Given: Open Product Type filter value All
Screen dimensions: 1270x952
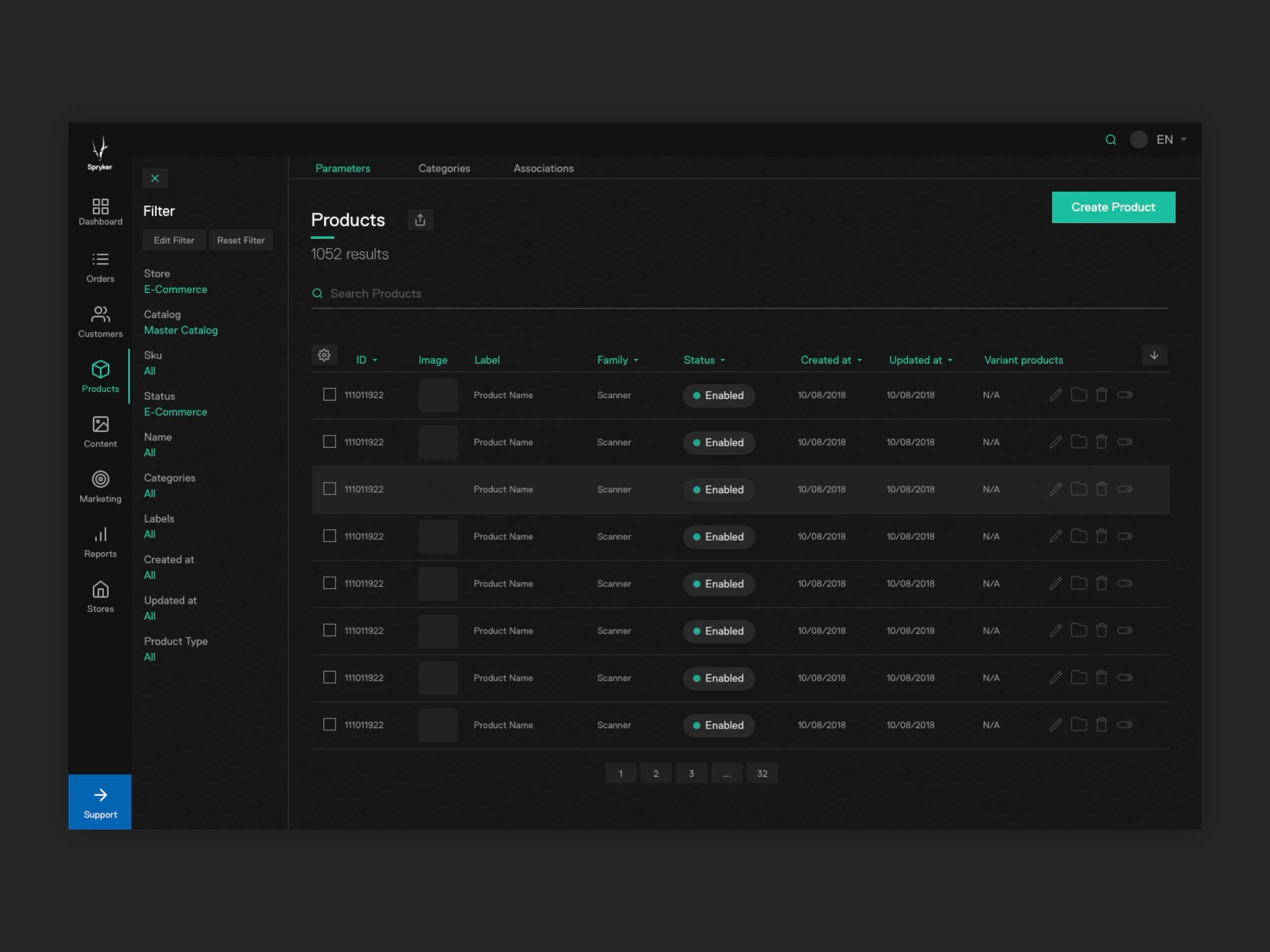Looking at the screenshot, I should tap(150, 657).
